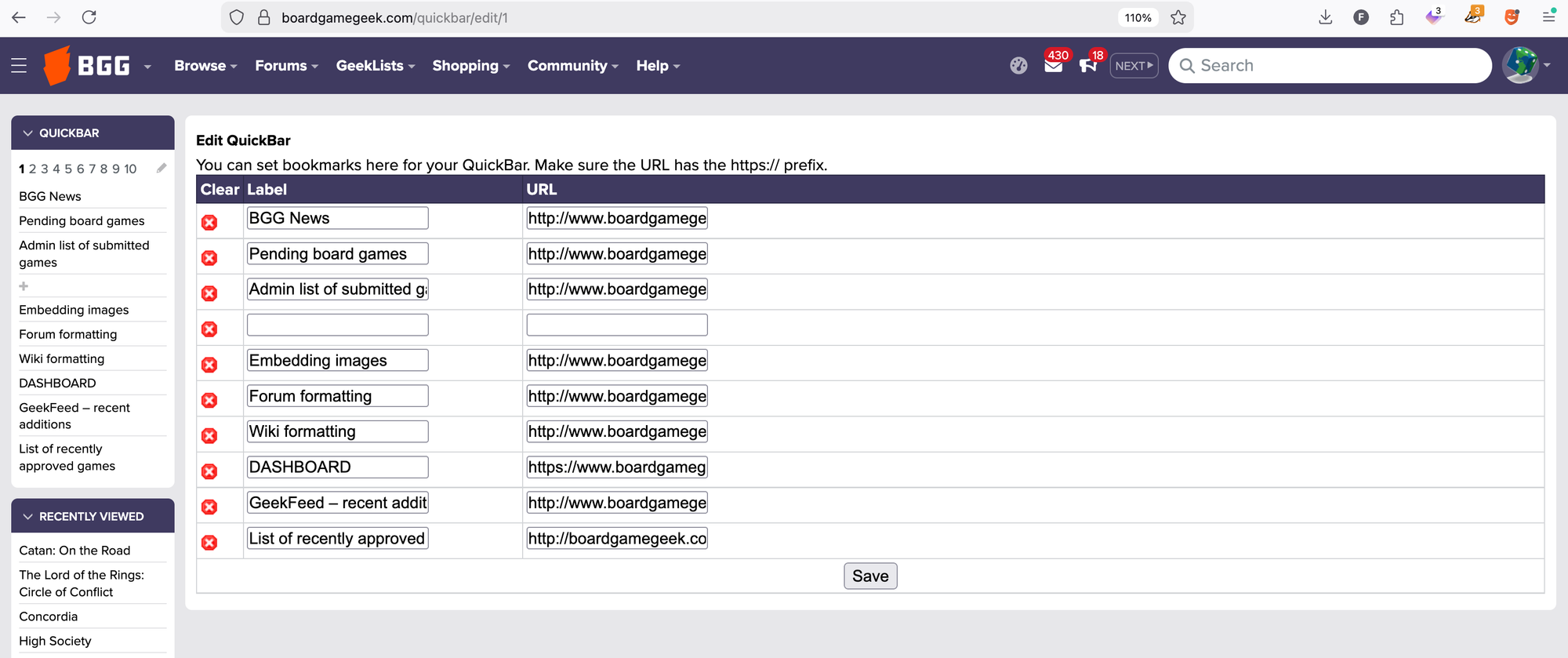
Task: Click the BGG News label field
Action: tap(338, 218)
